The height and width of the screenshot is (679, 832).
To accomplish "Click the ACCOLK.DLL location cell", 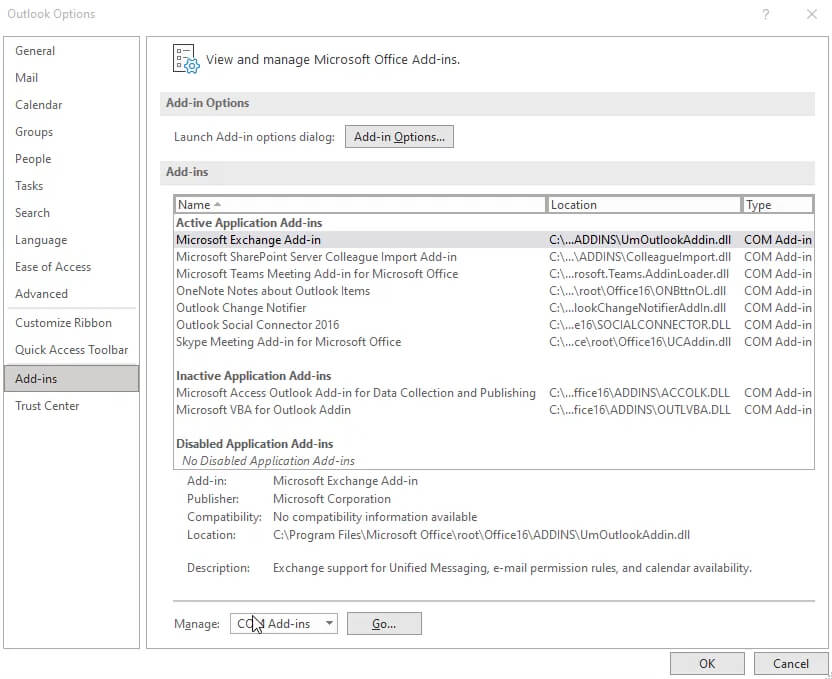I will click(639, 393).
